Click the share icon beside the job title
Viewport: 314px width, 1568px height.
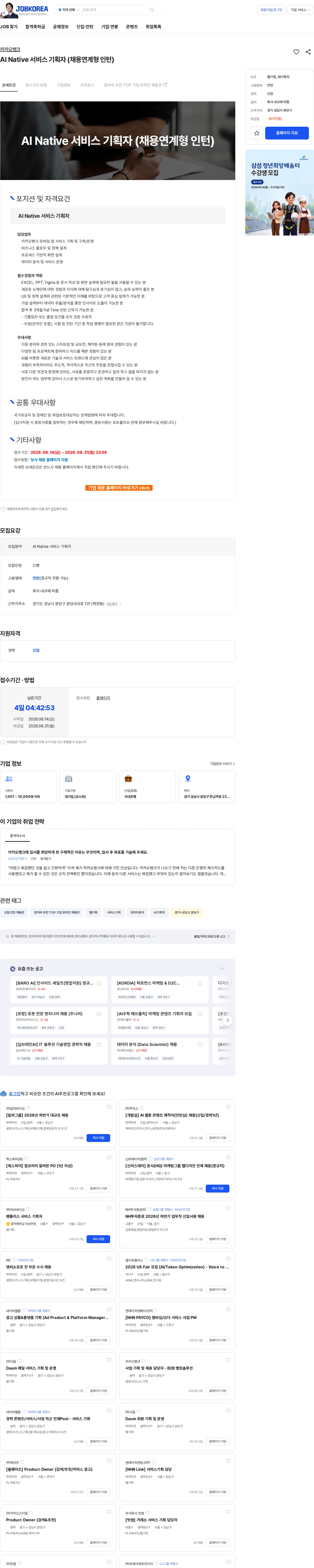coord(308,52)
